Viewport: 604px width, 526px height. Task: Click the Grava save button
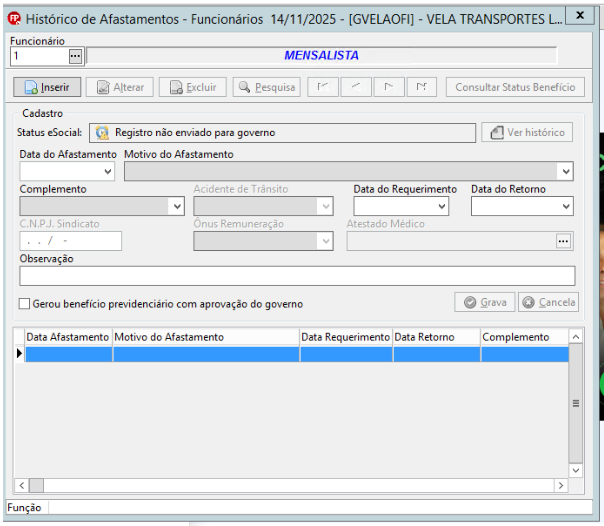(485, 302)
